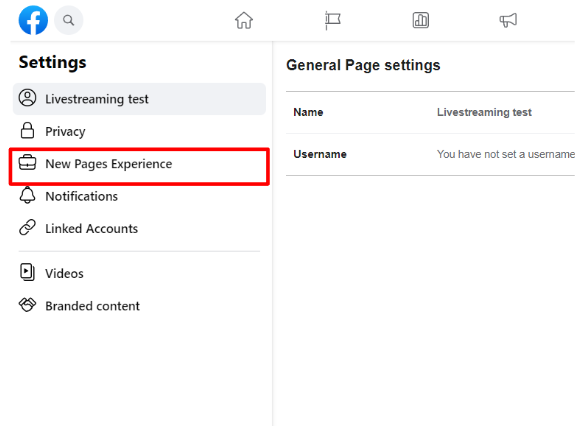Screen dimensions: 575x426
Task: Open Ad Center megaphone icon
Action: click(x=508, y=20)
